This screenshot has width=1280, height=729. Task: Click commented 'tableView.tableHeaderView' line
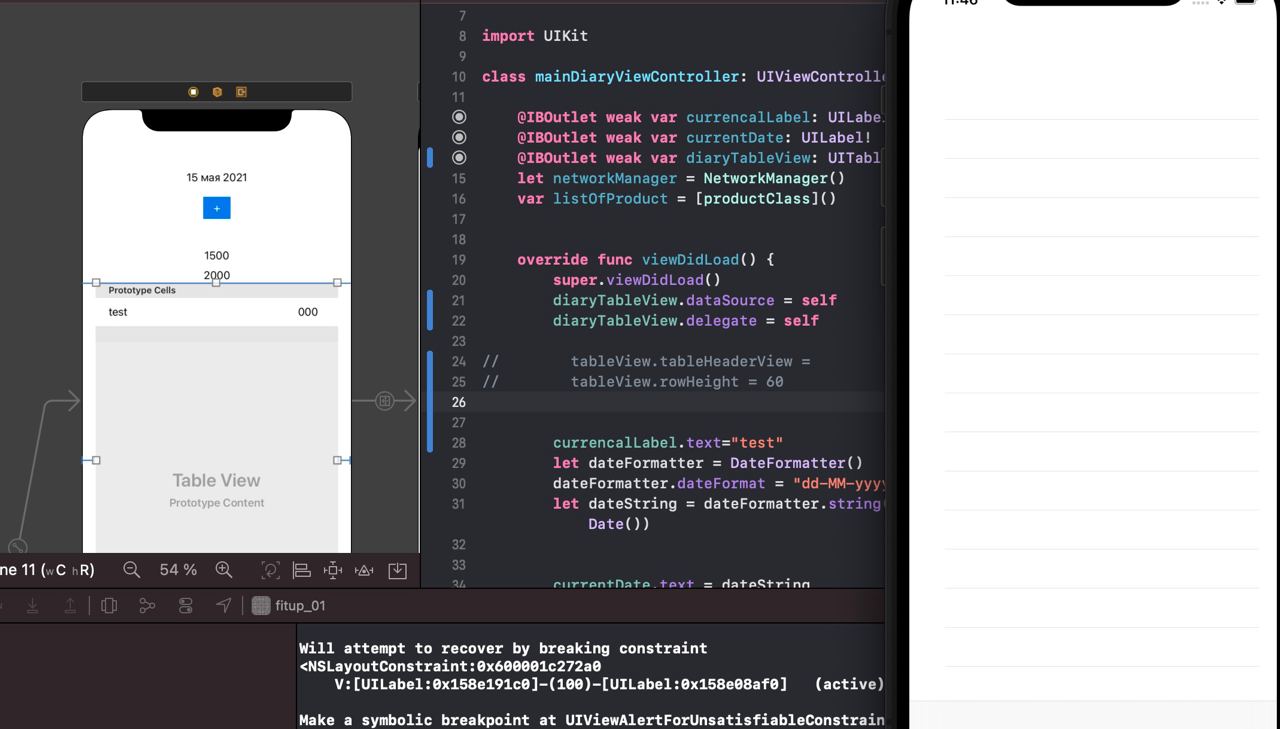(690, 361)
